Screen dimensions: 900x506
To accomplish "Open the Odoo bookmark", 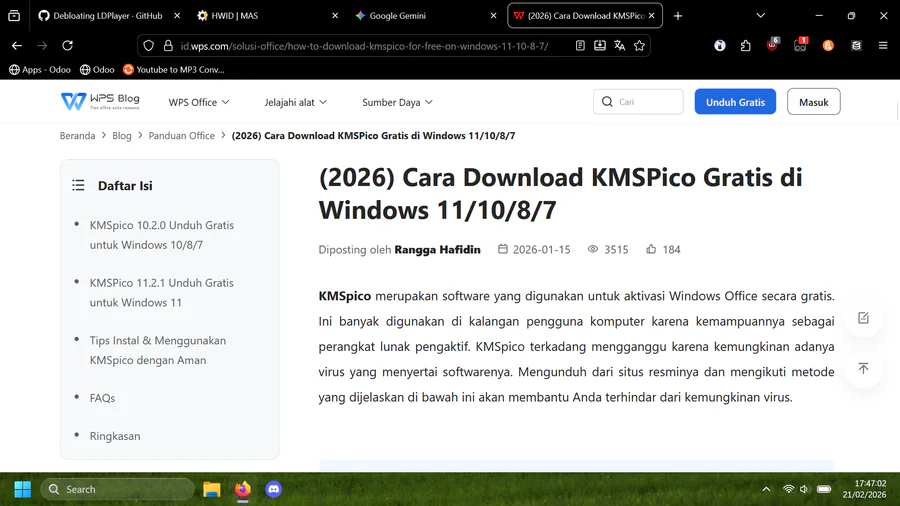I will pos(97,69).
